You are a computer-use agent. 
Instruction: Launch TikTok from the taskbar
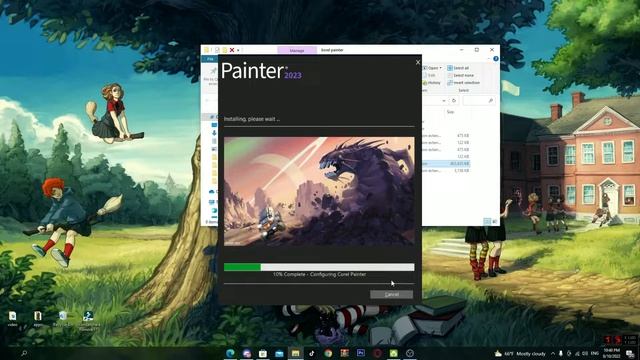point(312,353)
